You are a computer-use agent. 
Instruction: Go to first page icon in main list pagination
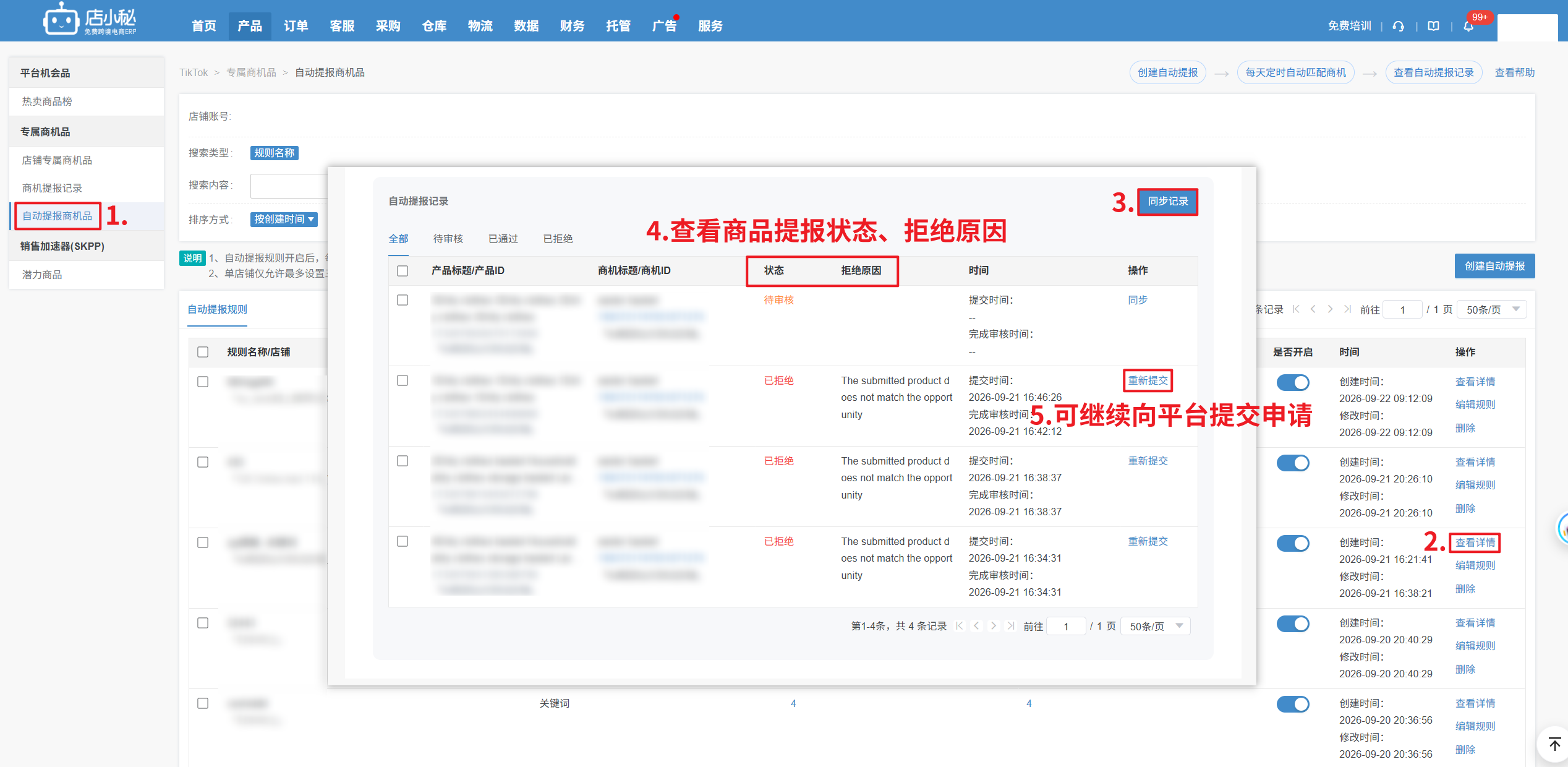1296,309
